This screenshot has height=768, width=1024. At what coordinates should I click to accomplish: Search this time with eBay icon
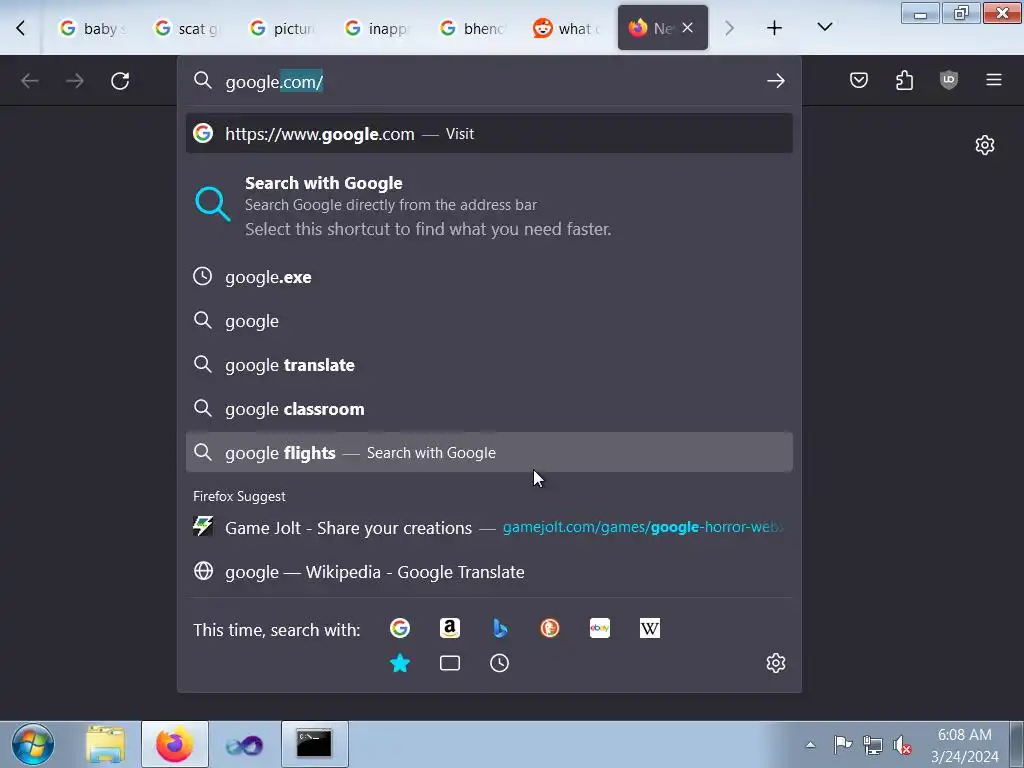tap(600, 628)
